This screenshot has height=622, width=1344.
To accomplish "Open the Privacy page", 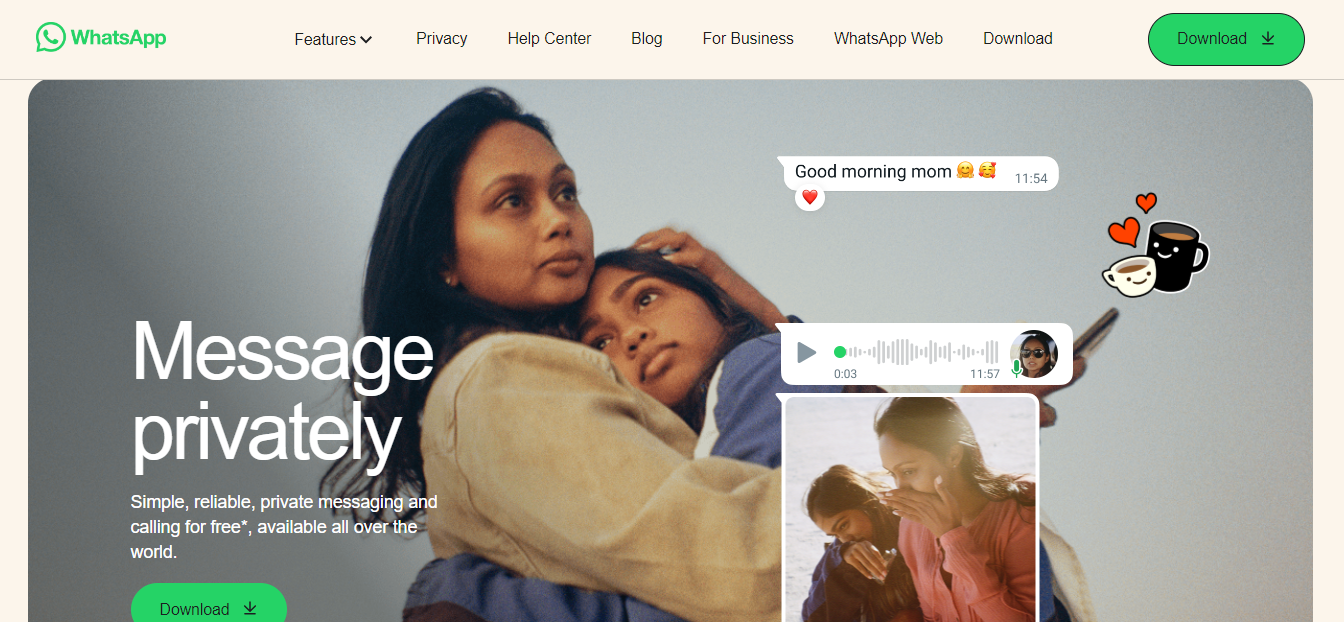I will pyautogui.click(x=441, y=38).
